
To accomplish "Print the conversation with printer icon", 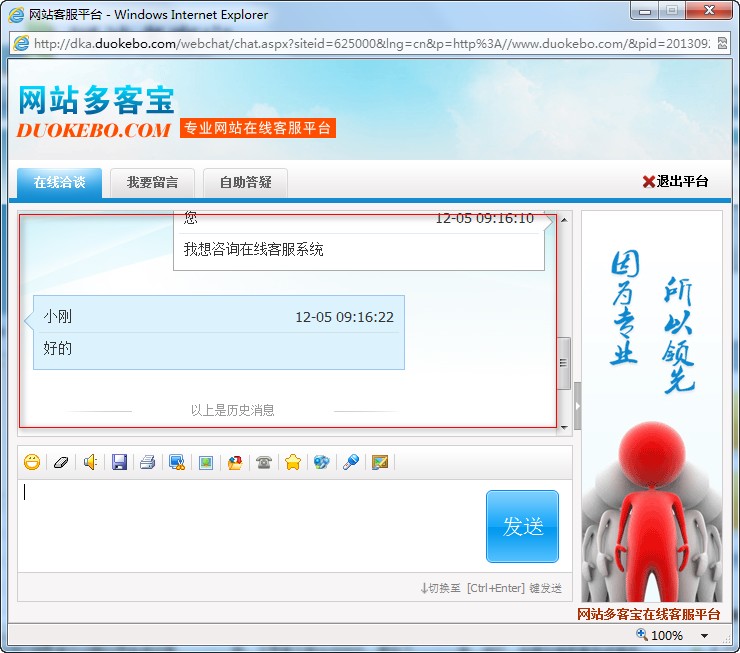I will [148, 462].
